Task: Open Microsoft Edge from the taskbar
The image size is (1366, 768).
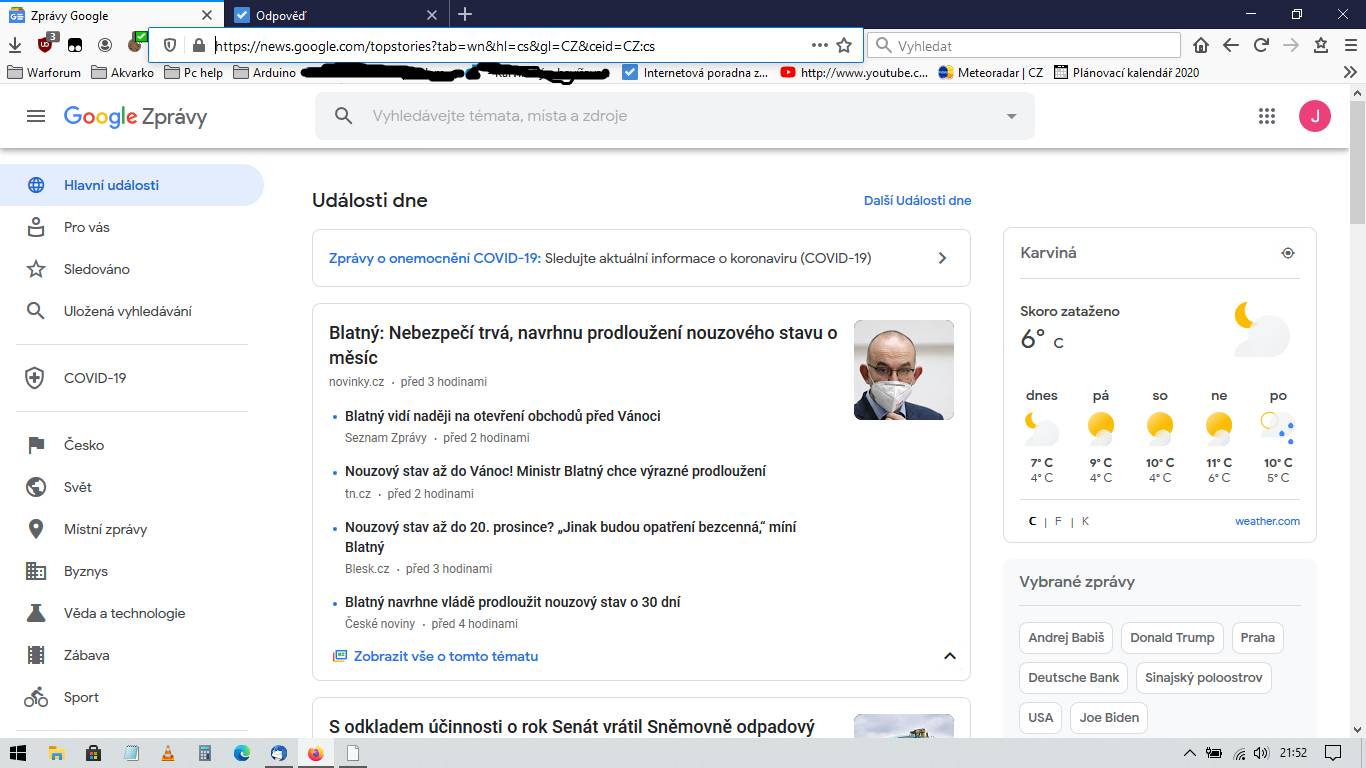Action: [242, 753]
